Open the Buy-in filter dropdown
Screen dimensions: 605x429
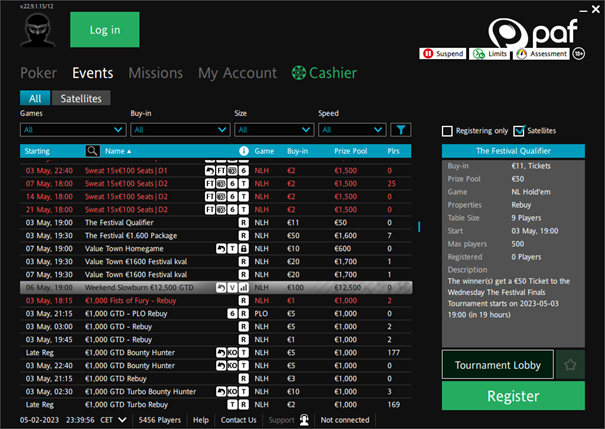(x=180, y=130)
